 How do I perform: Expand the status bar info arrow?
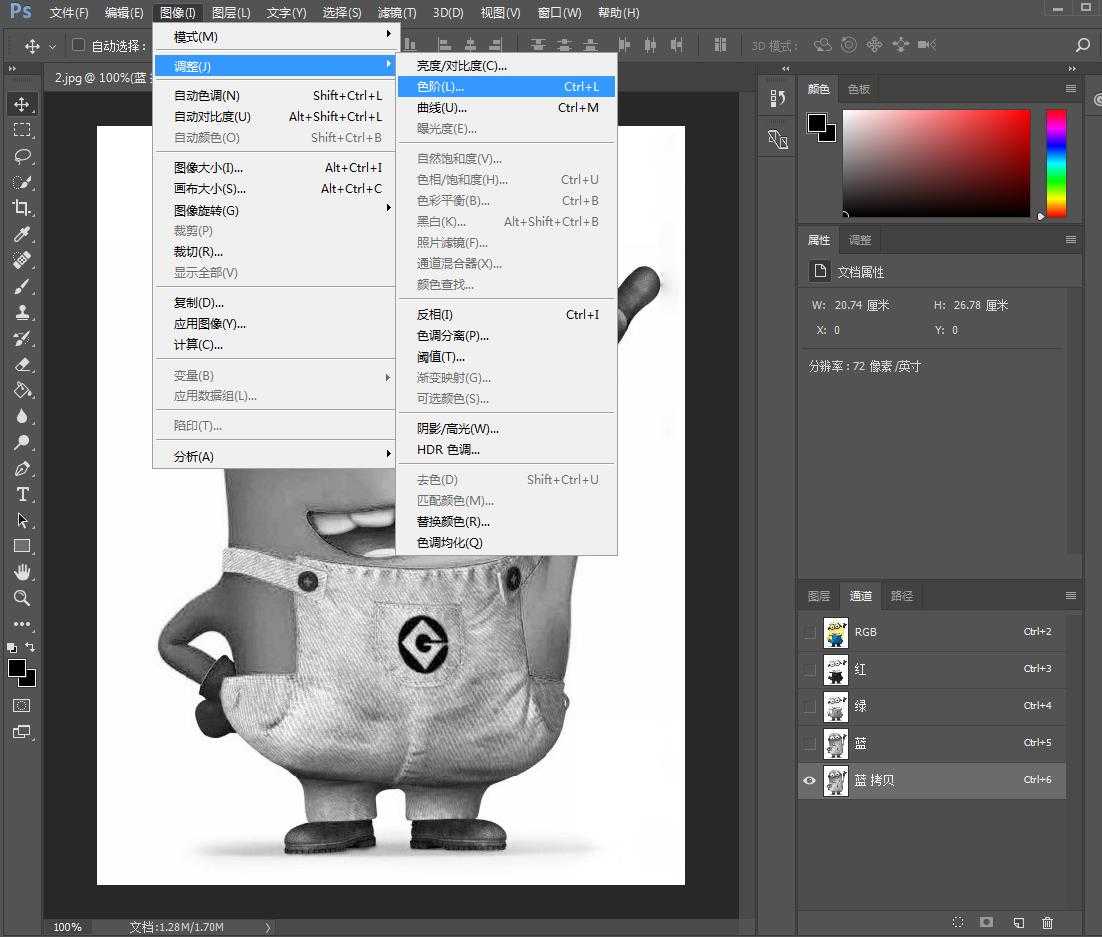(268, 927)
